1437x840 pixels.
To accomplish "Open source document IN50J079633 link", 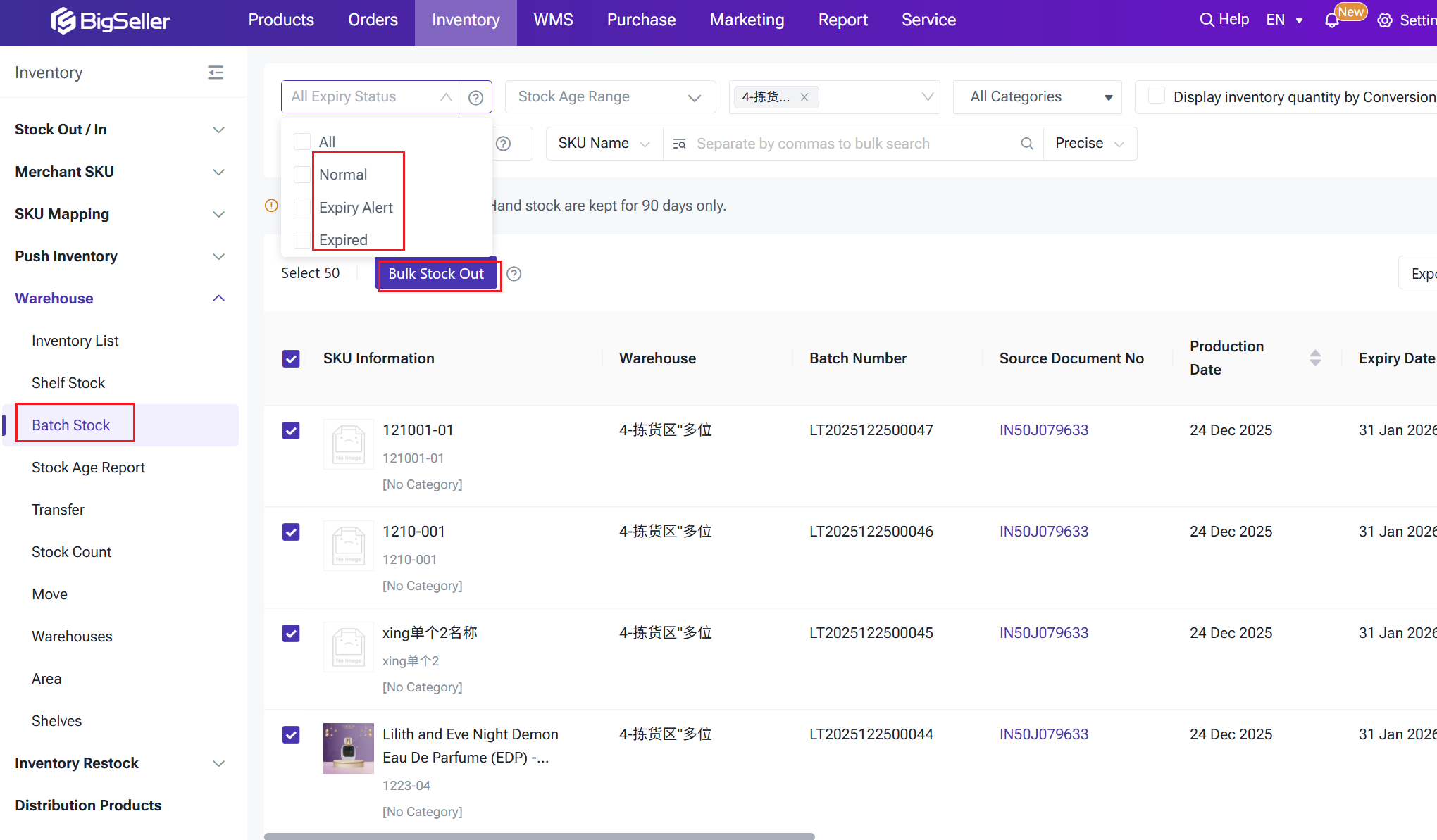I will tap(1043, 430).
